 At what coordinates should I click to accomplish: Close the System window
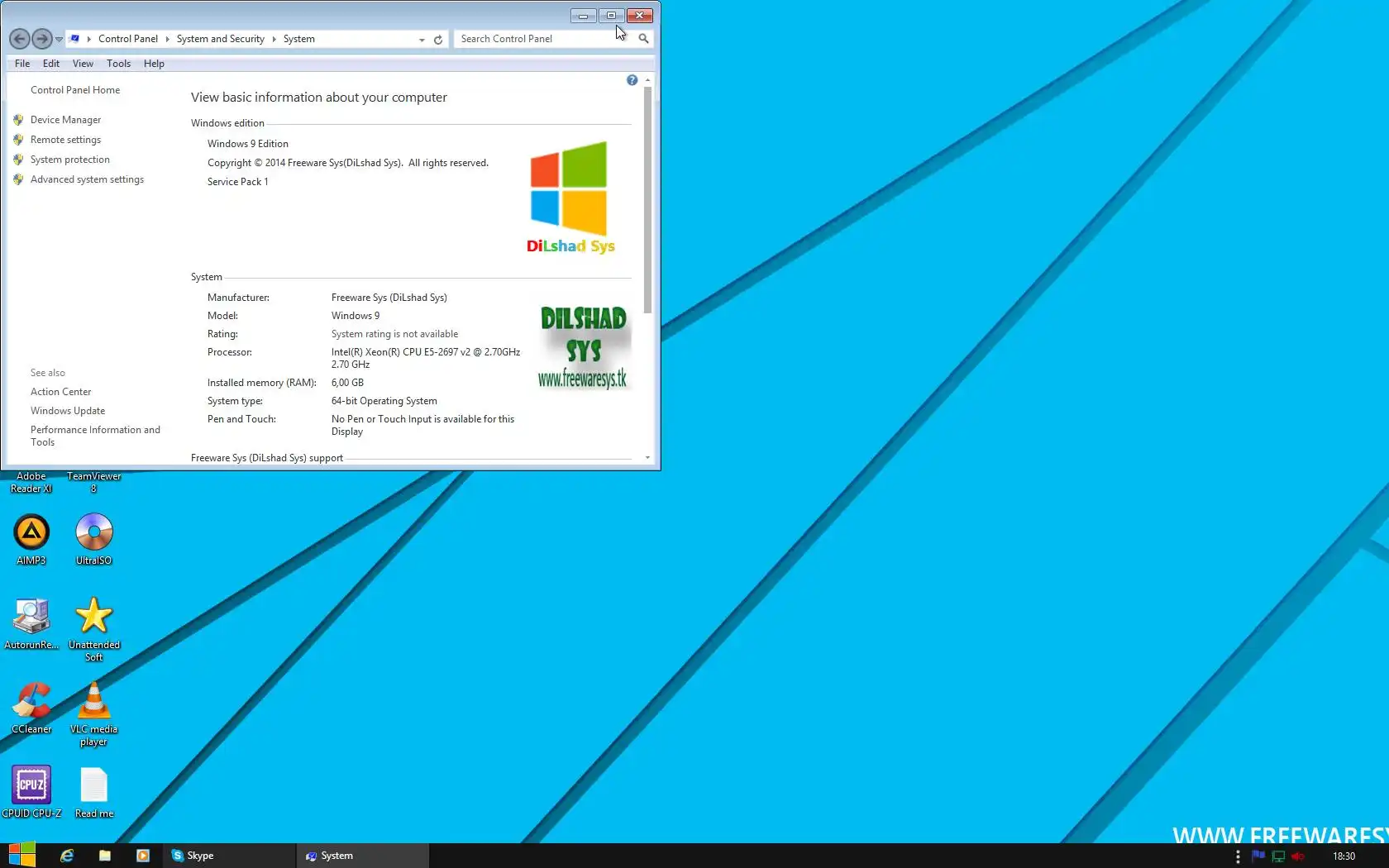click(x=640, y=16)
